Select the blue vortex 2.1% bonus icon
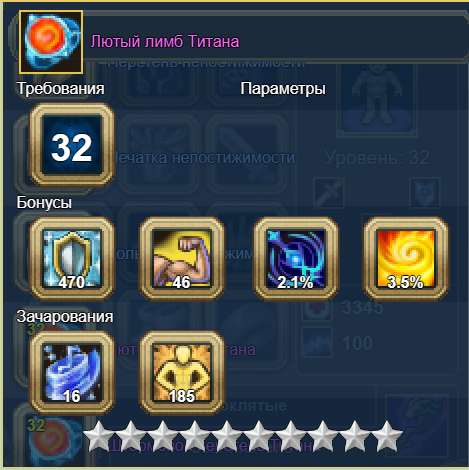The image size is (469, 470). point(296,259)
